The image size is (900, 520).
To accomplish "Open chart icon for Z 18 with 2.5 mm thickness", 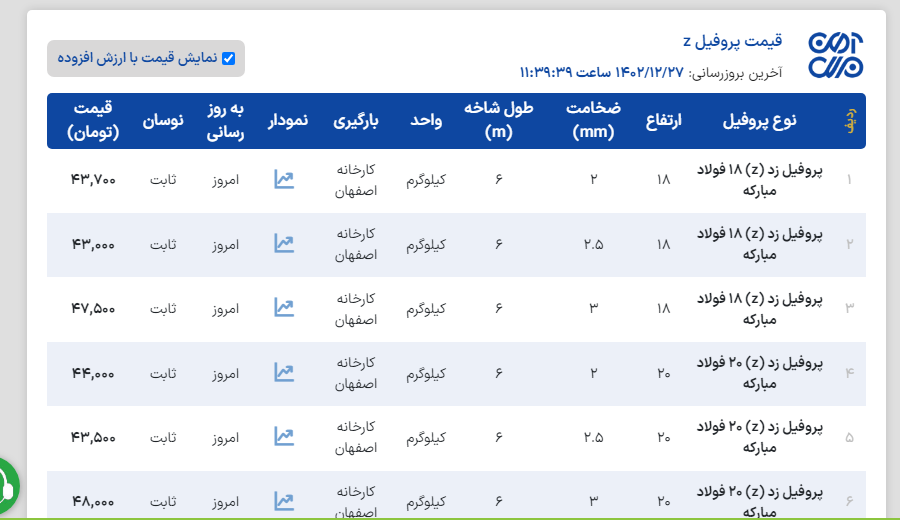I will tap(284, 244).
